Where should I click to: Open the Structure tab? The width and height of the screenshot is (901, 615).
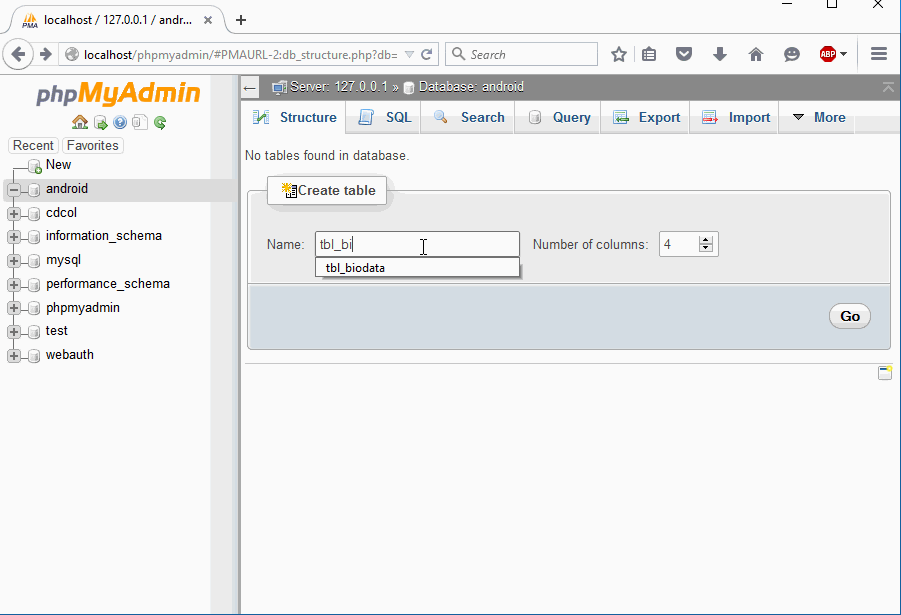click(x=294, y=117)
